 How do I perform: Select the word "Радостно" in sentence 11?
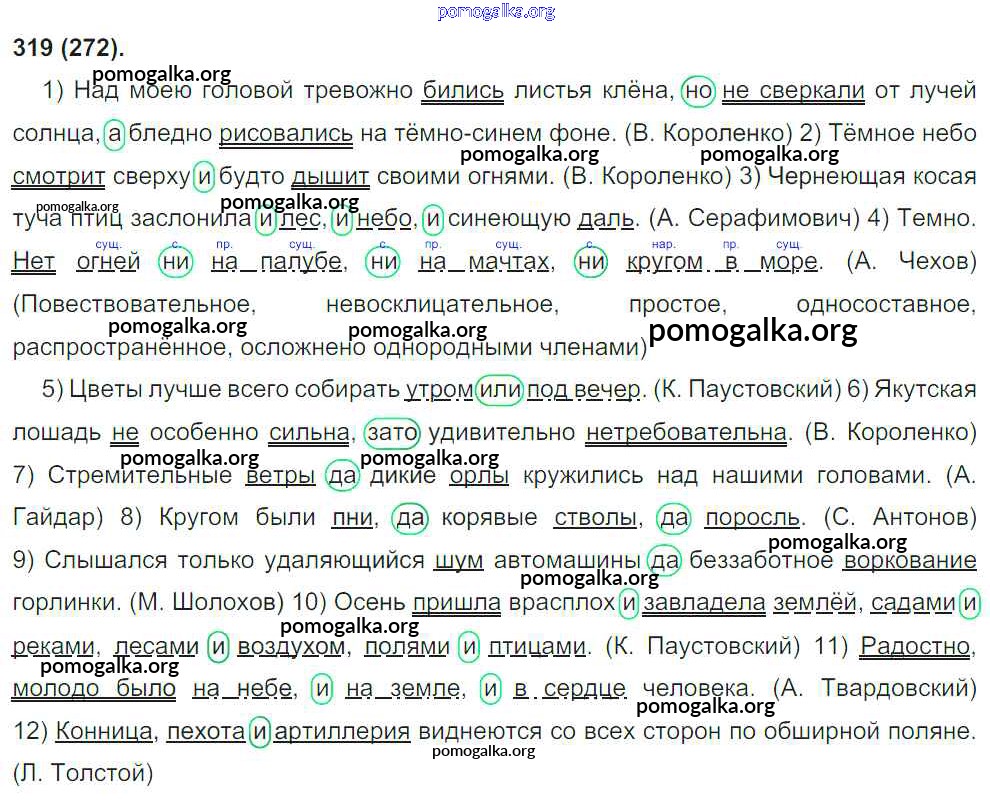(915, 646)
